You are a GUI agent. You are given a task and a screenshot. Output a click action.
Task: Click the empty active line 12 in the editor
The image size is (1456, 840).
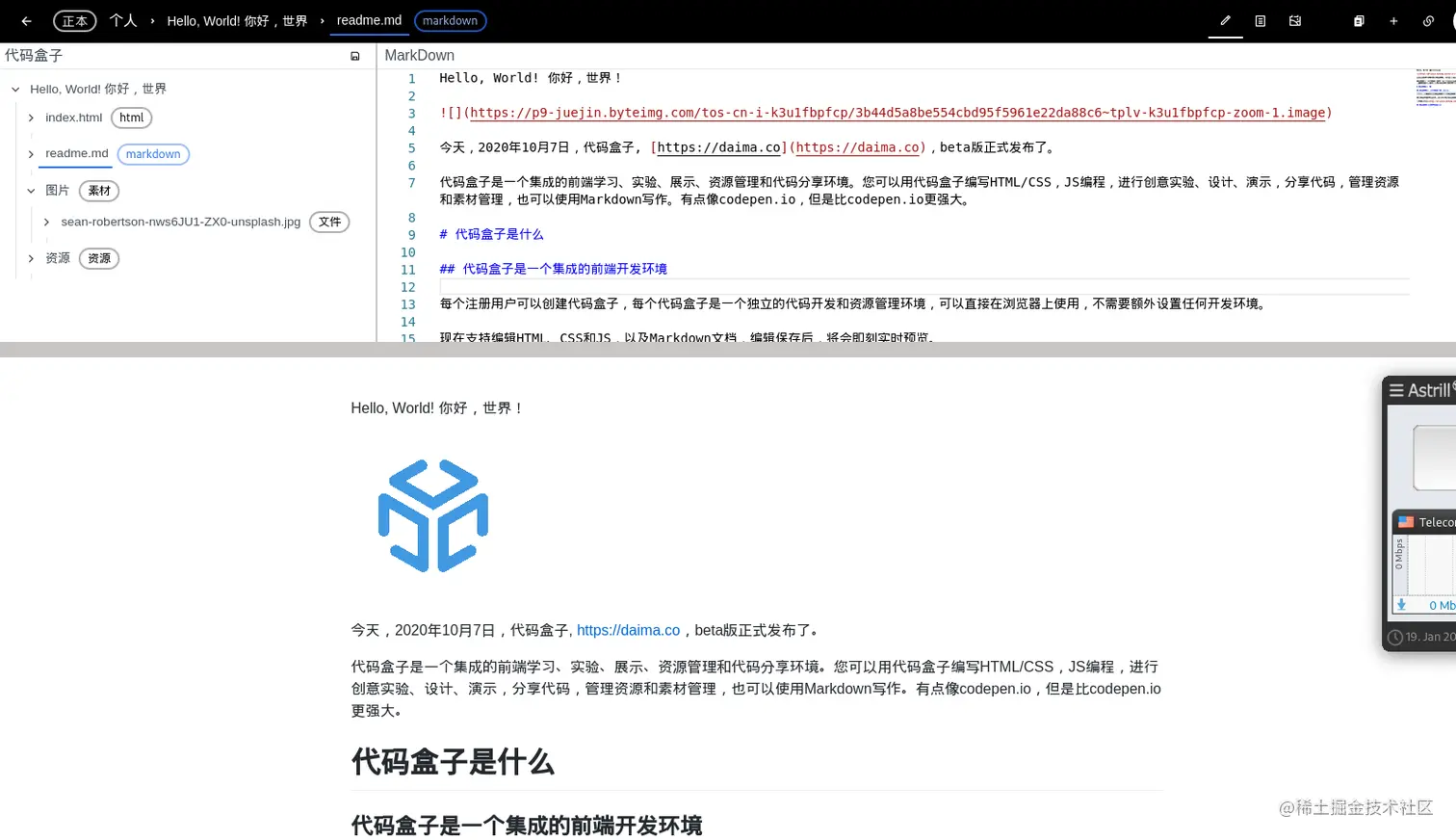924,286
